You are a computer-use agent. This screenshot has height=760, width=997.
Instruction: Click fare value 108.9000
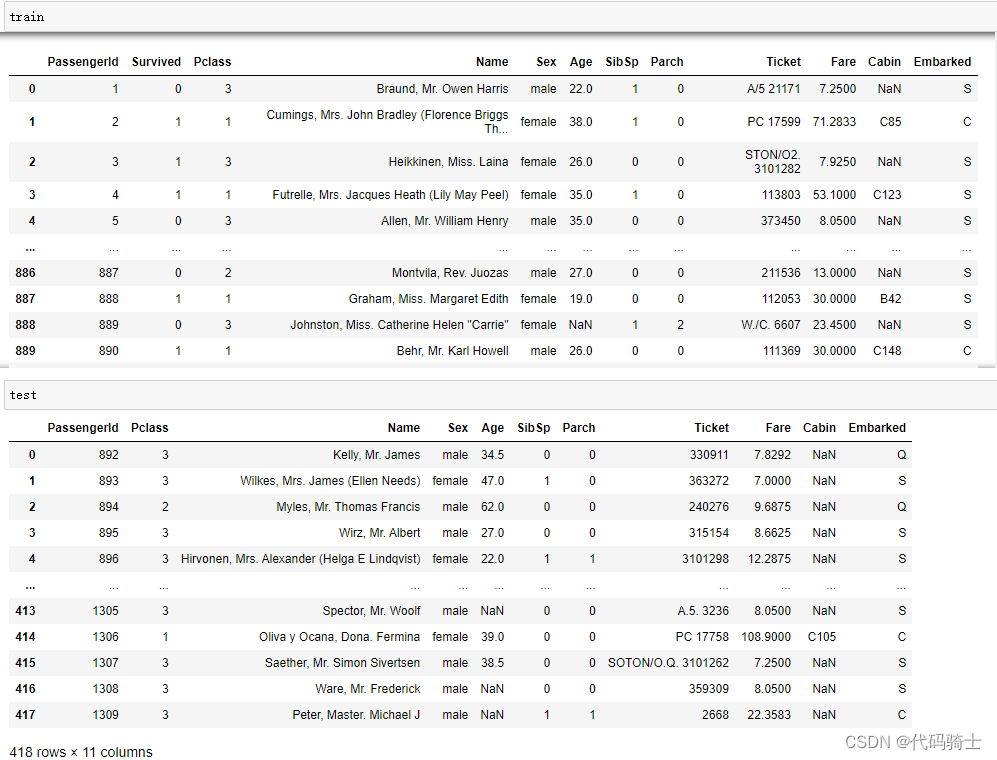click(x=766, y=637)
